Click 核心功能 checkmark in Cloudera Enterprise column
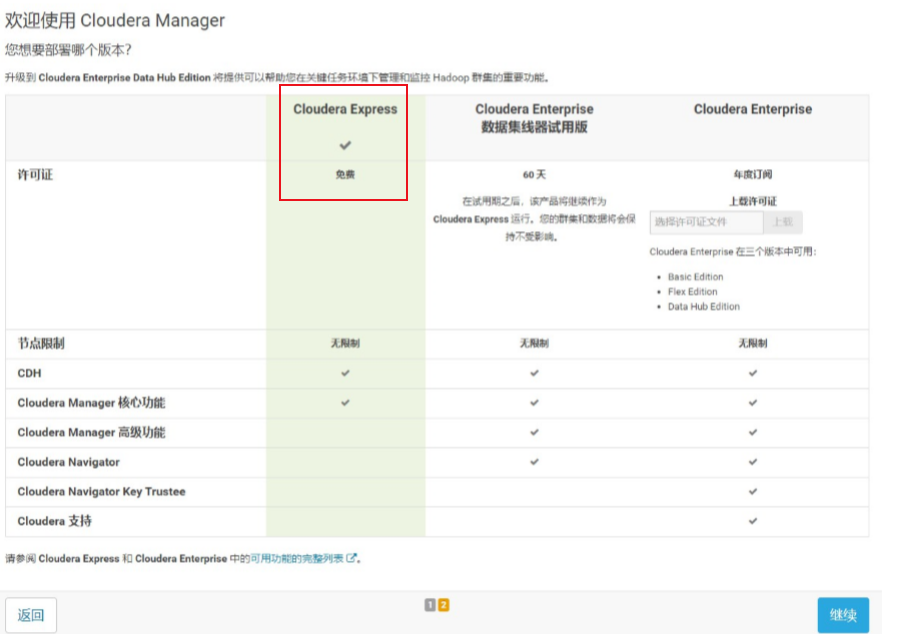 pyautogui.click(x=752, y=403)
